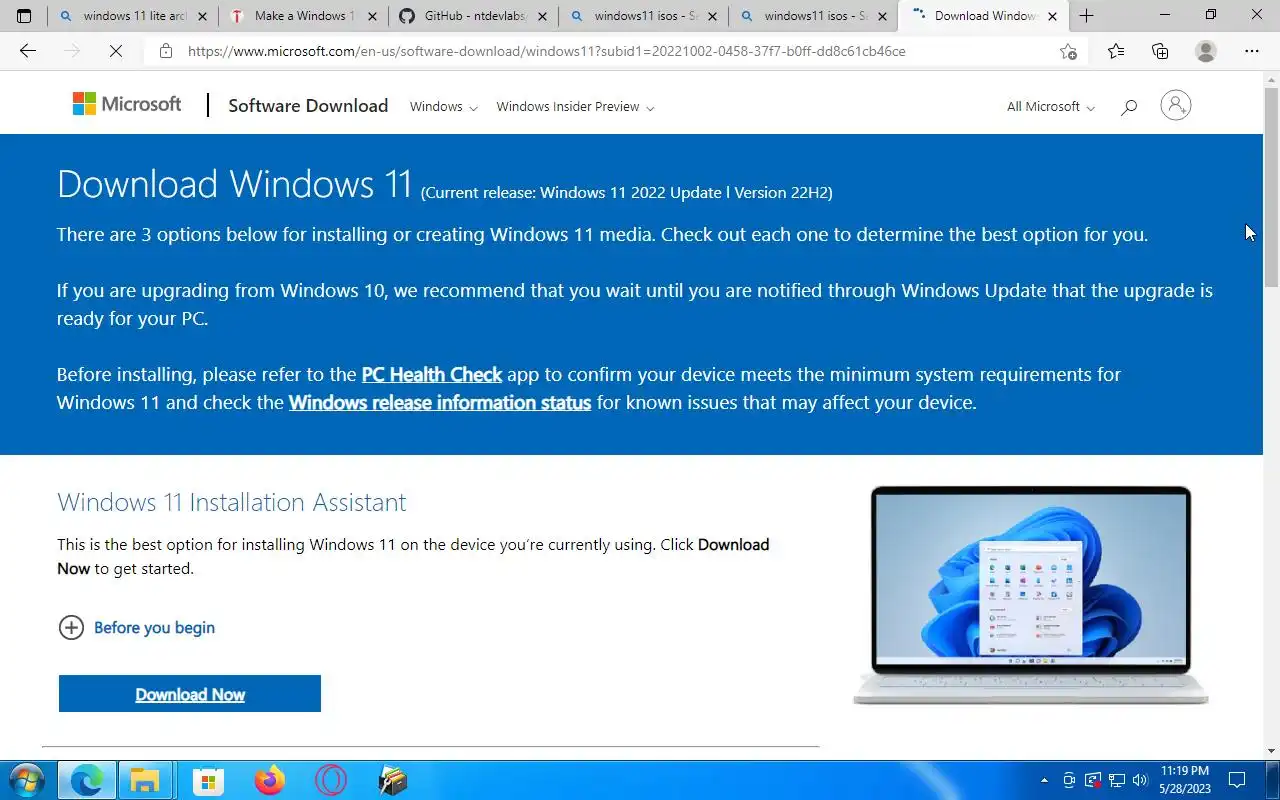View site information lock icon
The height and width of the screenshot is (800, 1280).
[166, 51]
